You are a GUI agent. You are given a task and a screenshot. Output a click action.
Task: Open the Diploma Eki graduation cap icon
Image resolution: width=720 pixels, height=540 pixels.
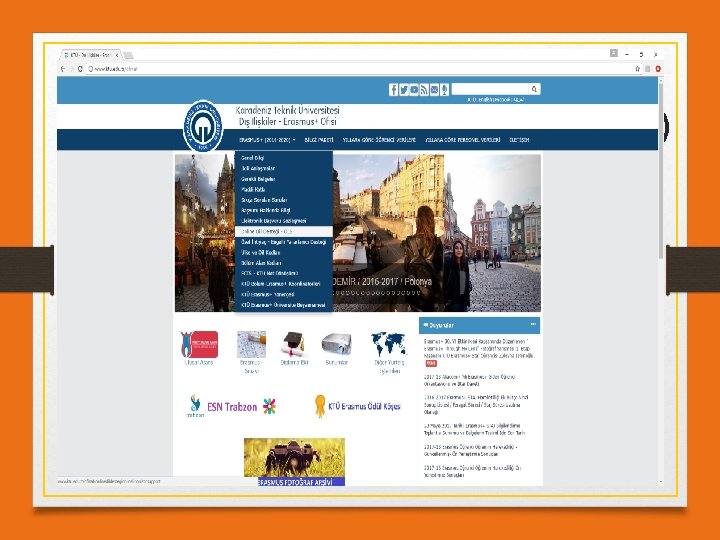click(294, 349)
